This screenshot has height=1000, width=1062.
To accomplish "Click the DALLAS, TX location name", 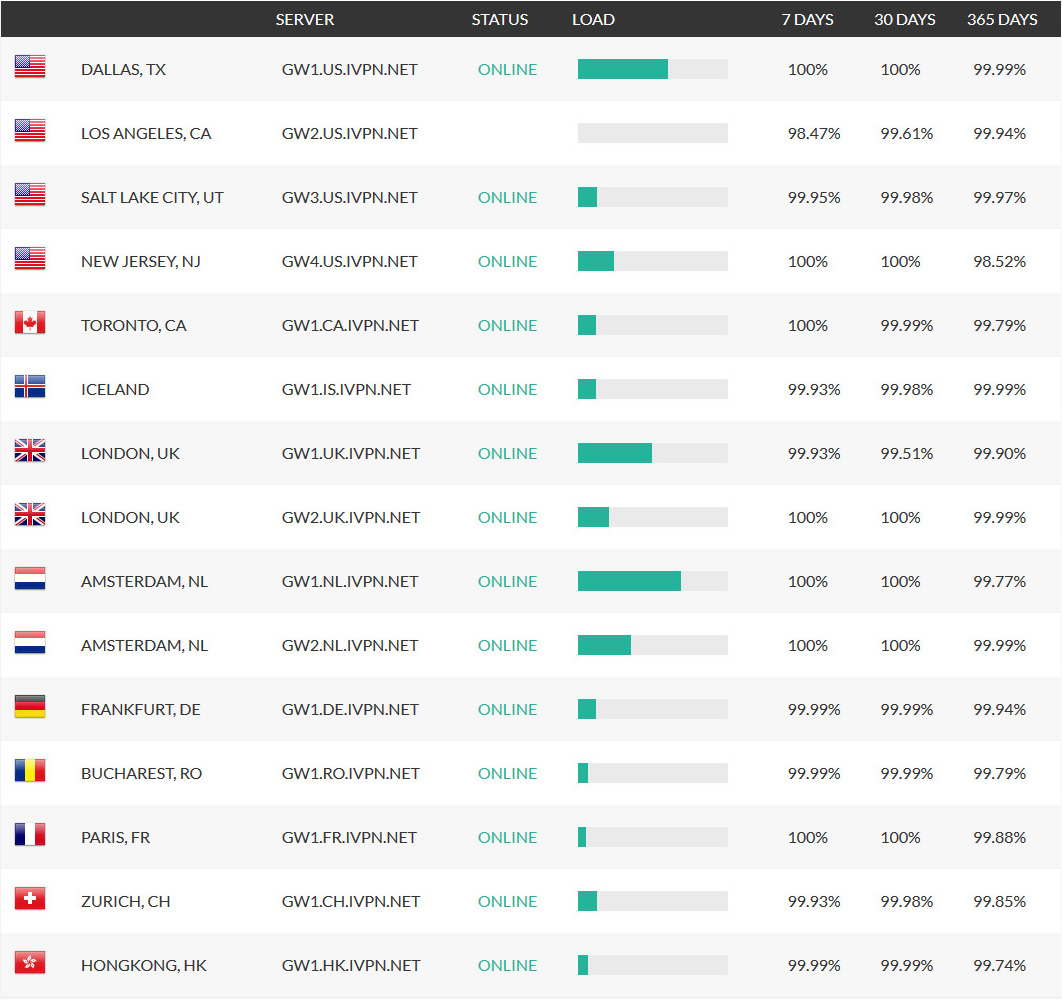I will tap(123, 70).
